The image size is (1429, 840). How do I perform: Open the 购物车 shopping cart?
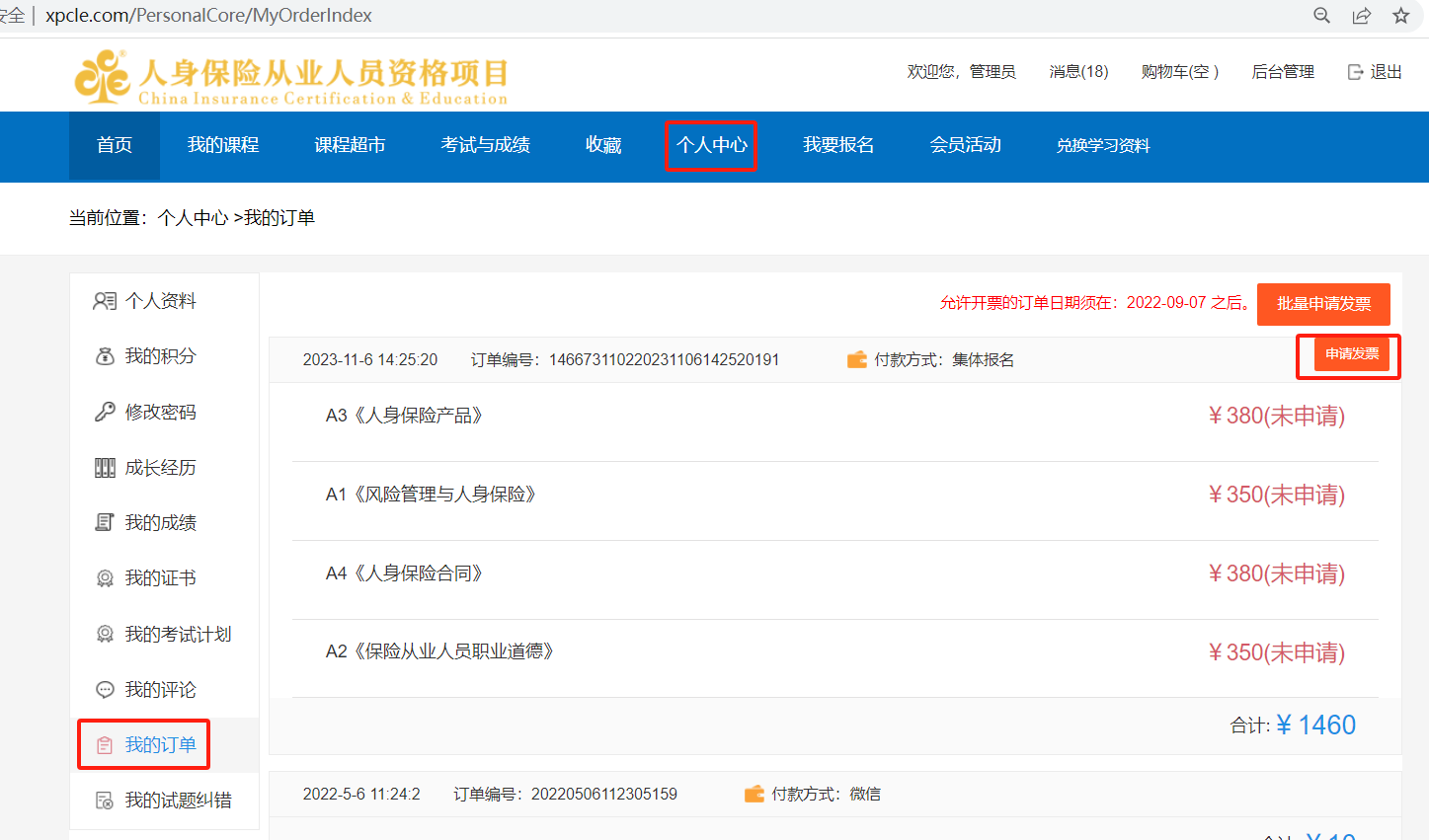pyautogui.click(x=1179, y=71)
